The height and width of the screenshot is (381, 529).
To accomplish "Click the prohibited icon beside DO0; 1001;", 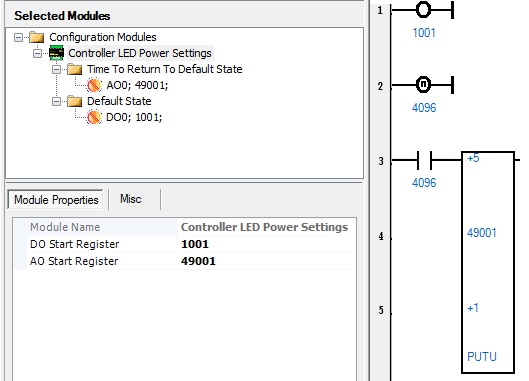I will pos(94,117).
